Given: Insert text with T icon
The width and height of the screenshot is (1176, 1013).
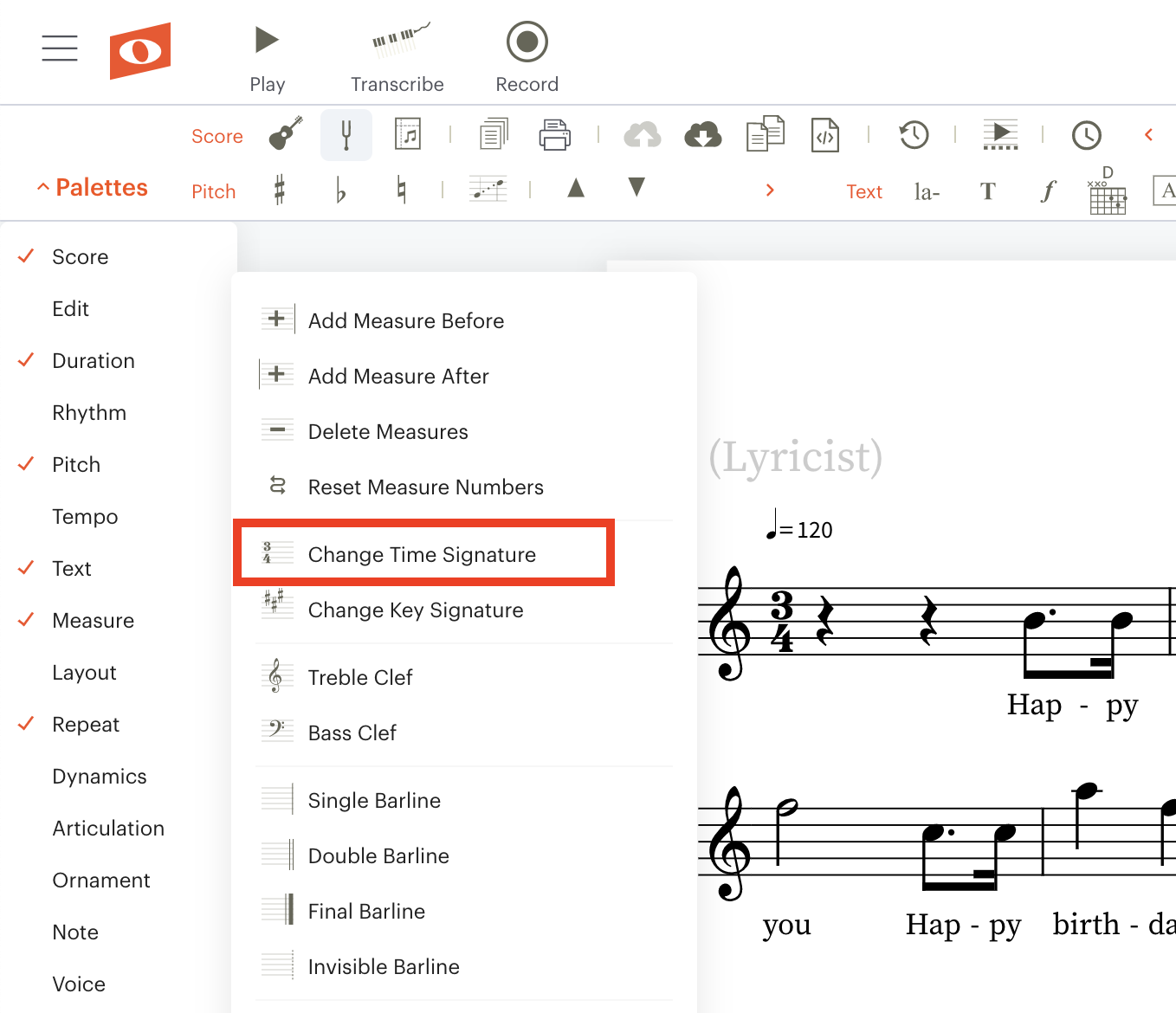Looking at the screenshot, I should (x=988, y=191).
